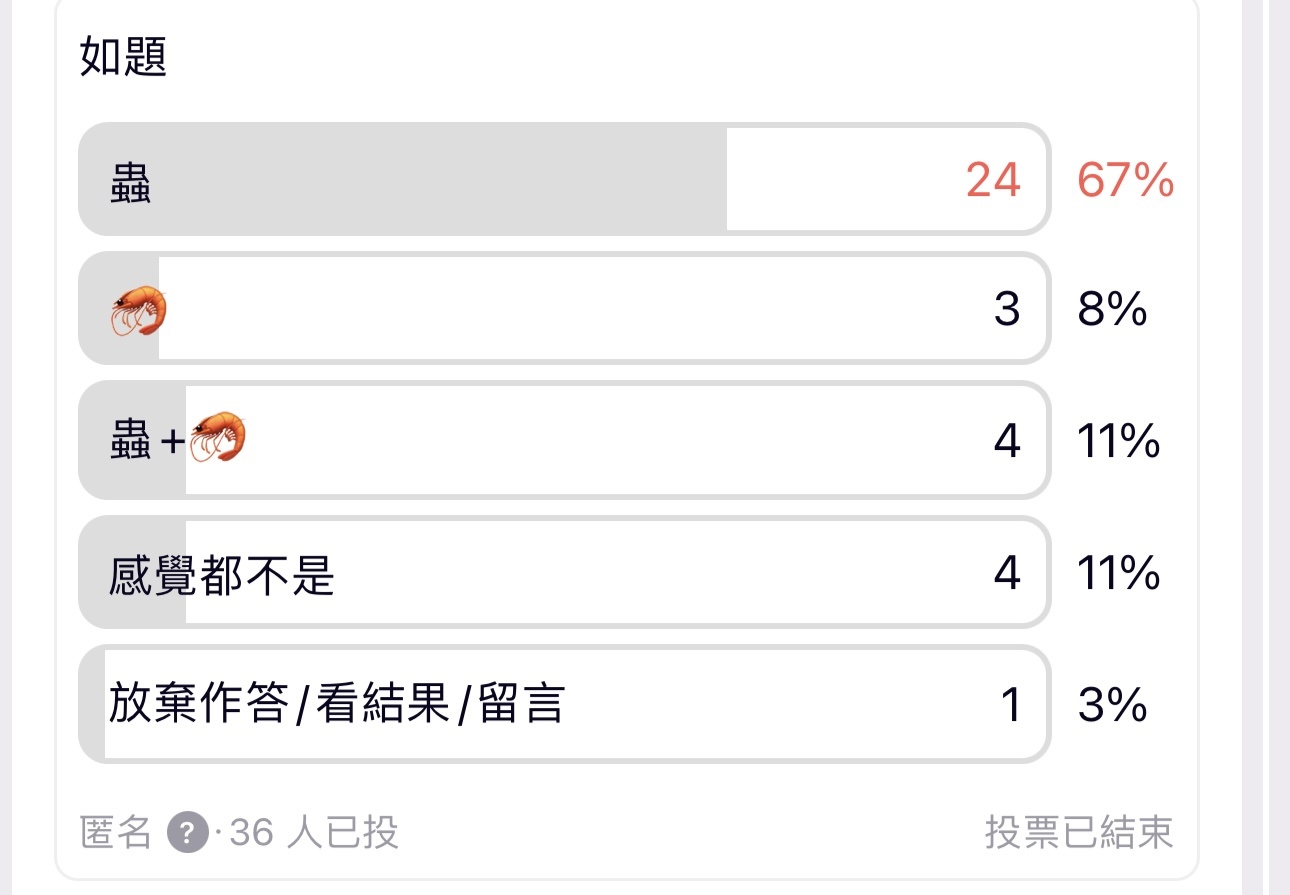Click the 如題 poll title
The image size is (1290, 895).
click(123, 57)
